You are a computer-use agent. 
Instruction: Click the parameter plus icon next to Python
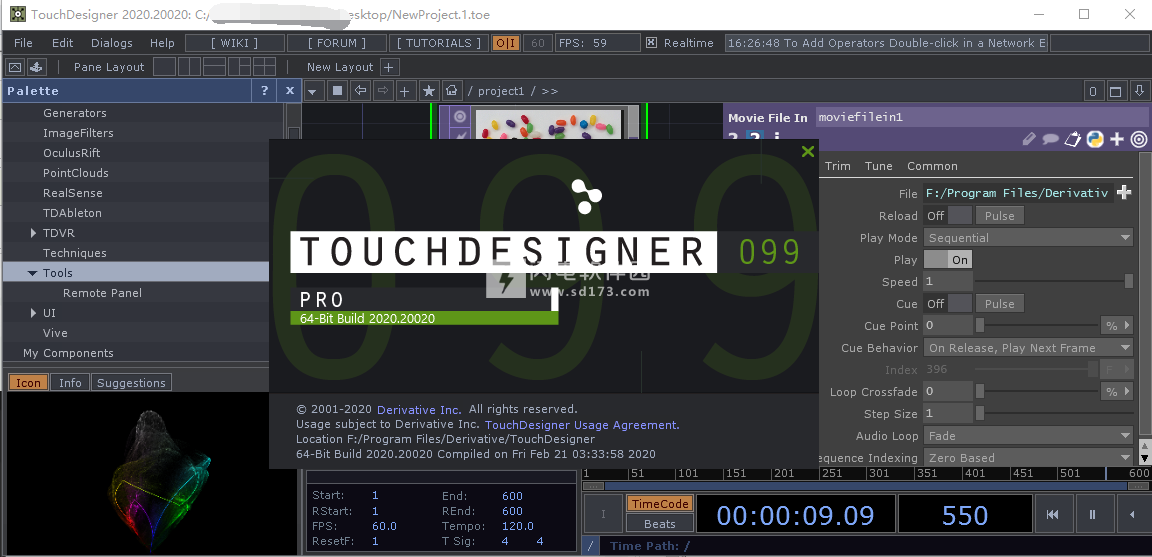(x=1117, y=139)
